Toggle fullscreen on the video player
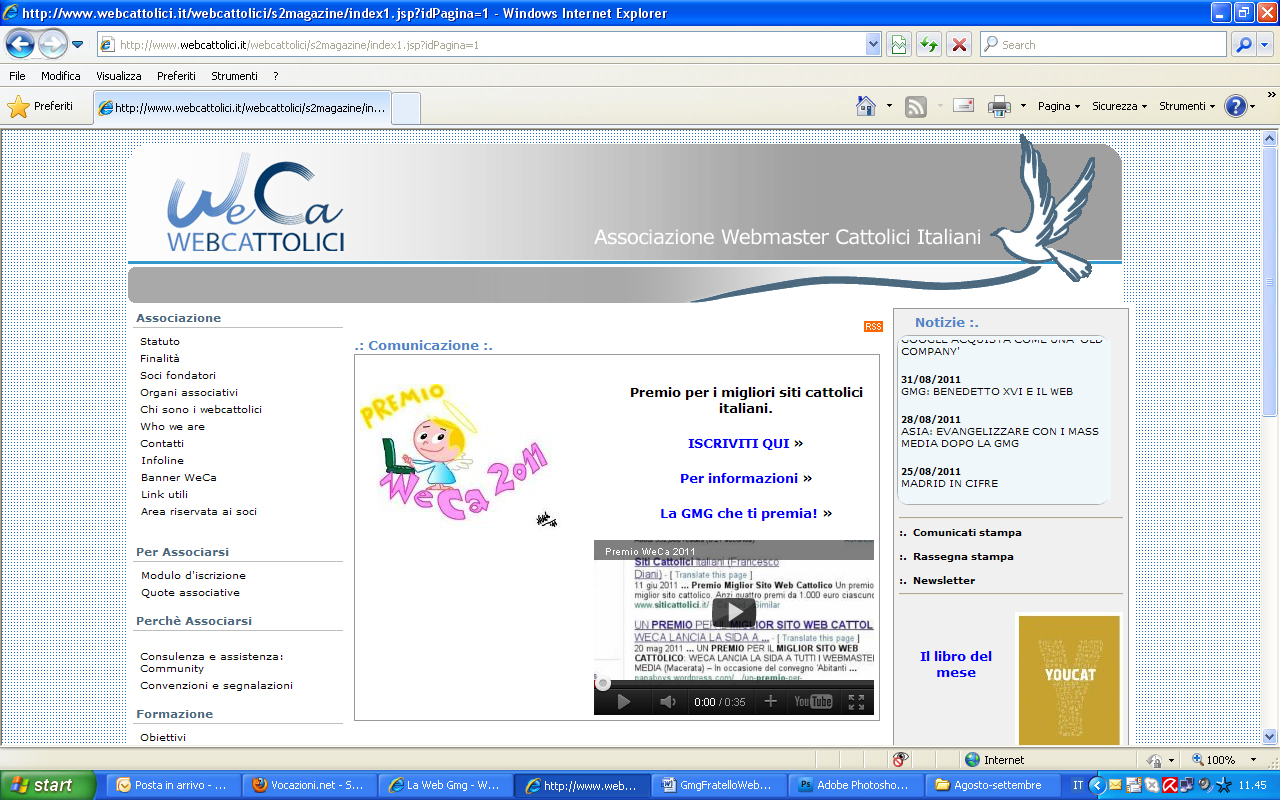Screen dimensions: 1280x800 tap(856, 702)
